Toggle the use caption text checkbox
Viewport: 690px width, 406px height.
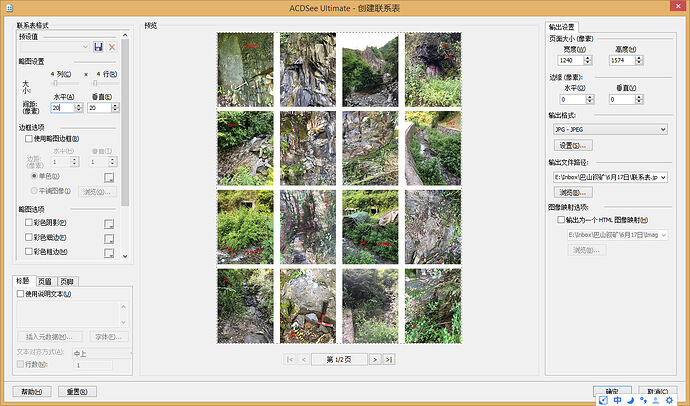point(21,294)
